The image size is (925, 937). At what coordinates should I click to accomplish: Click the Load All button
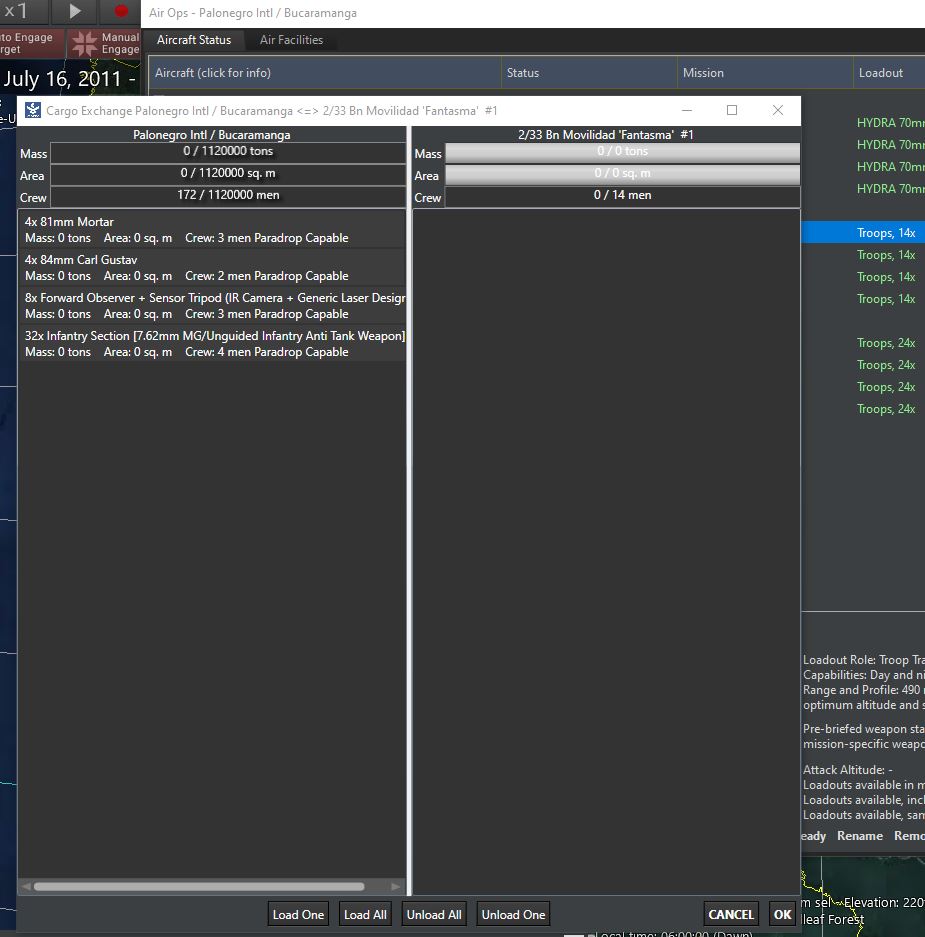(x=365, y=914)
